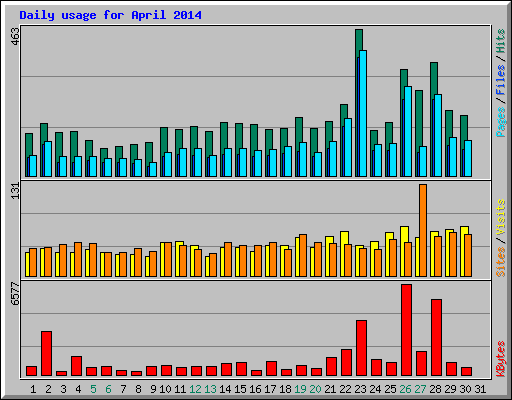Click the green day label 12
The height and width of the screenshot is (400, 512).
click(x=195, y=389)
